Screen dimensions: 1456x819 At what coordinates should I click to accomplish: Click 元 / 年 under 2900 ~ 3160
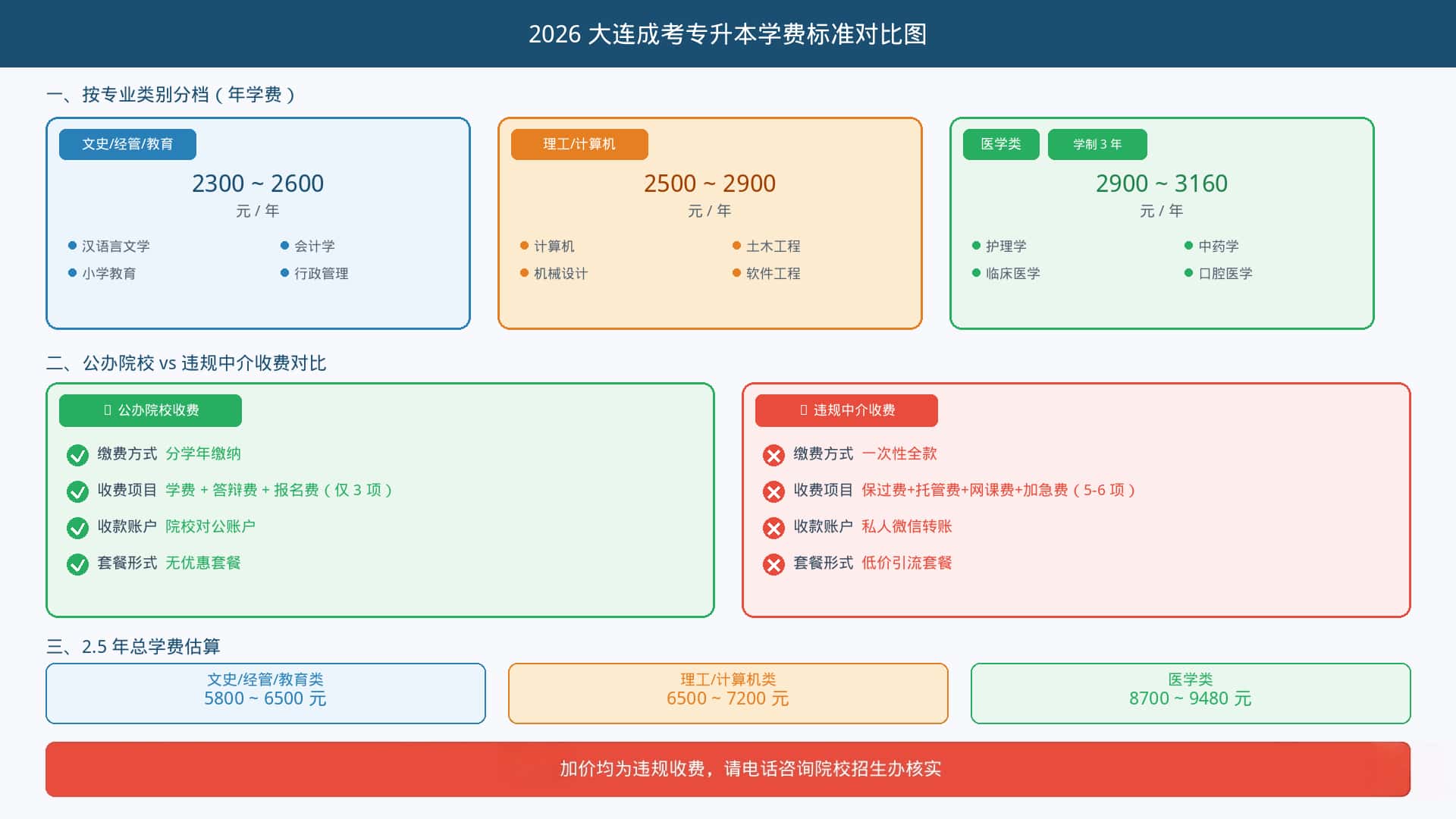(x=1162, y=212)
